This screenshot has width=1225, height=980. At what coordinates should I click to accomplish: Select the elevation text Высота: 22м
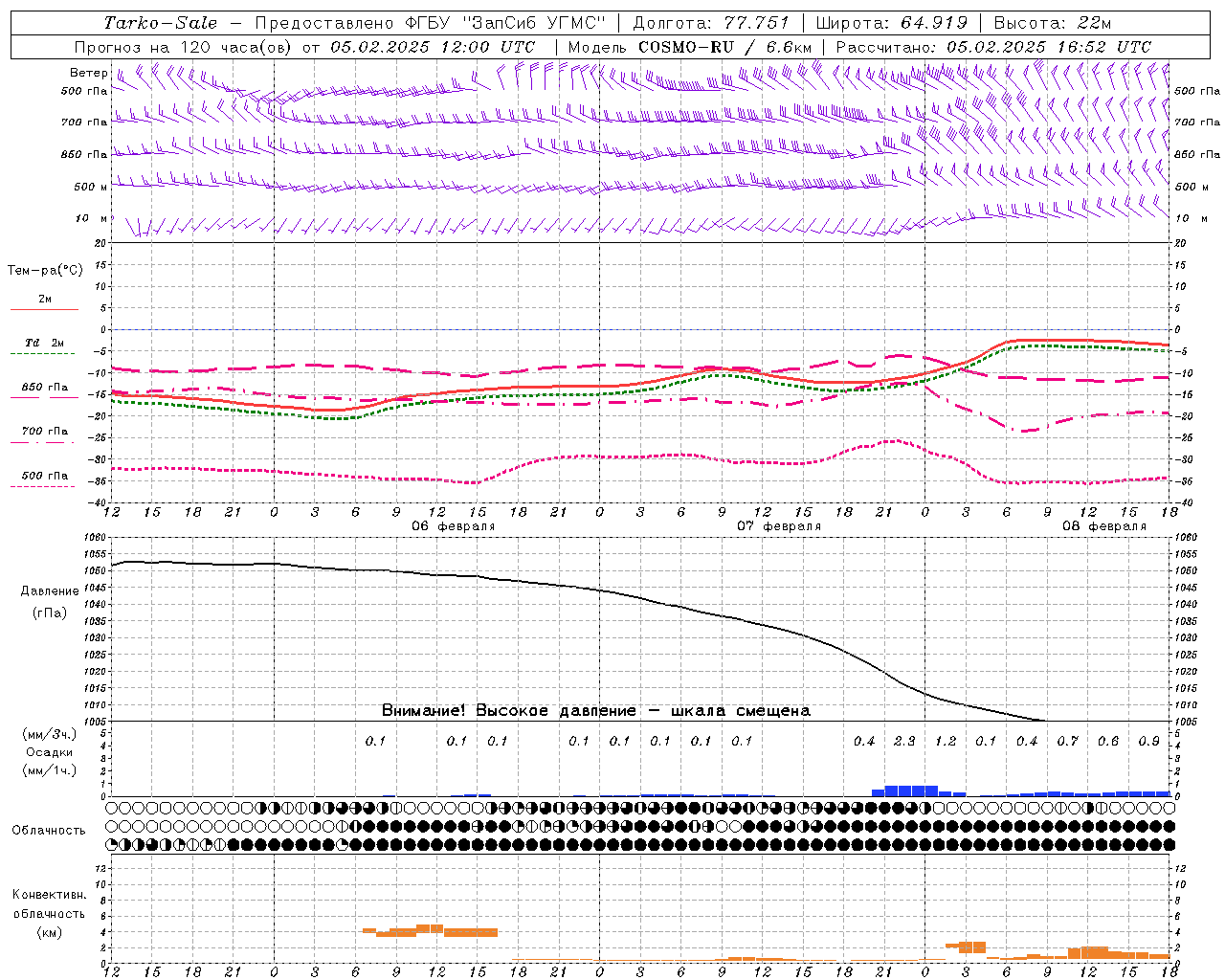[x=1053, y=23]
